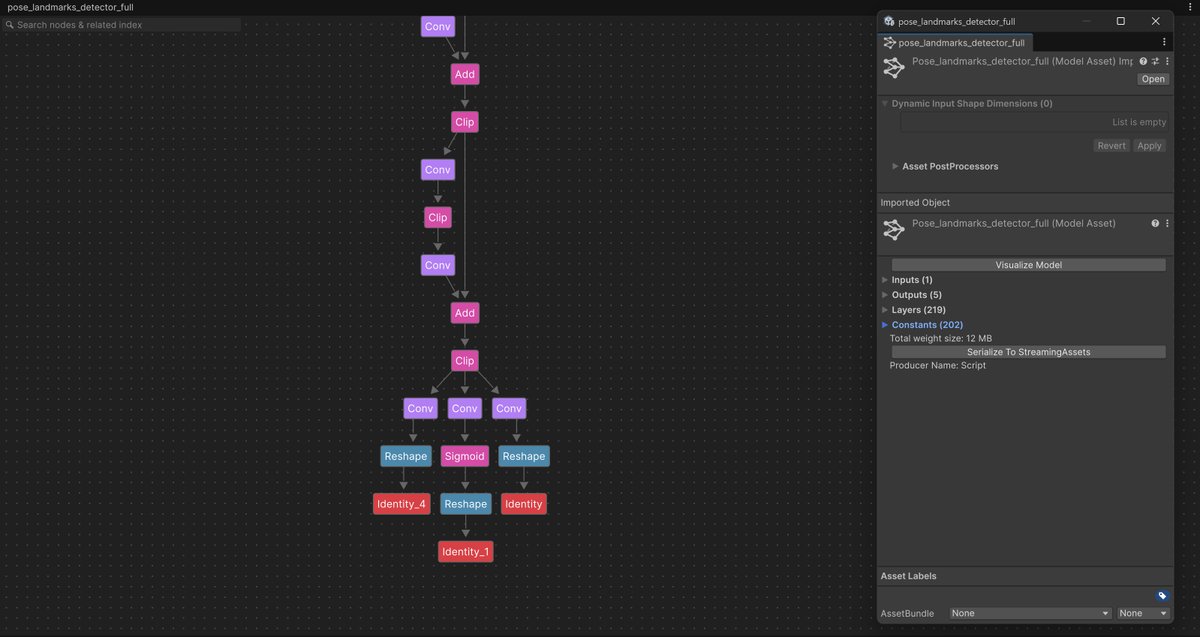Expand the Layers (219) foldout

tap(885, 310)
